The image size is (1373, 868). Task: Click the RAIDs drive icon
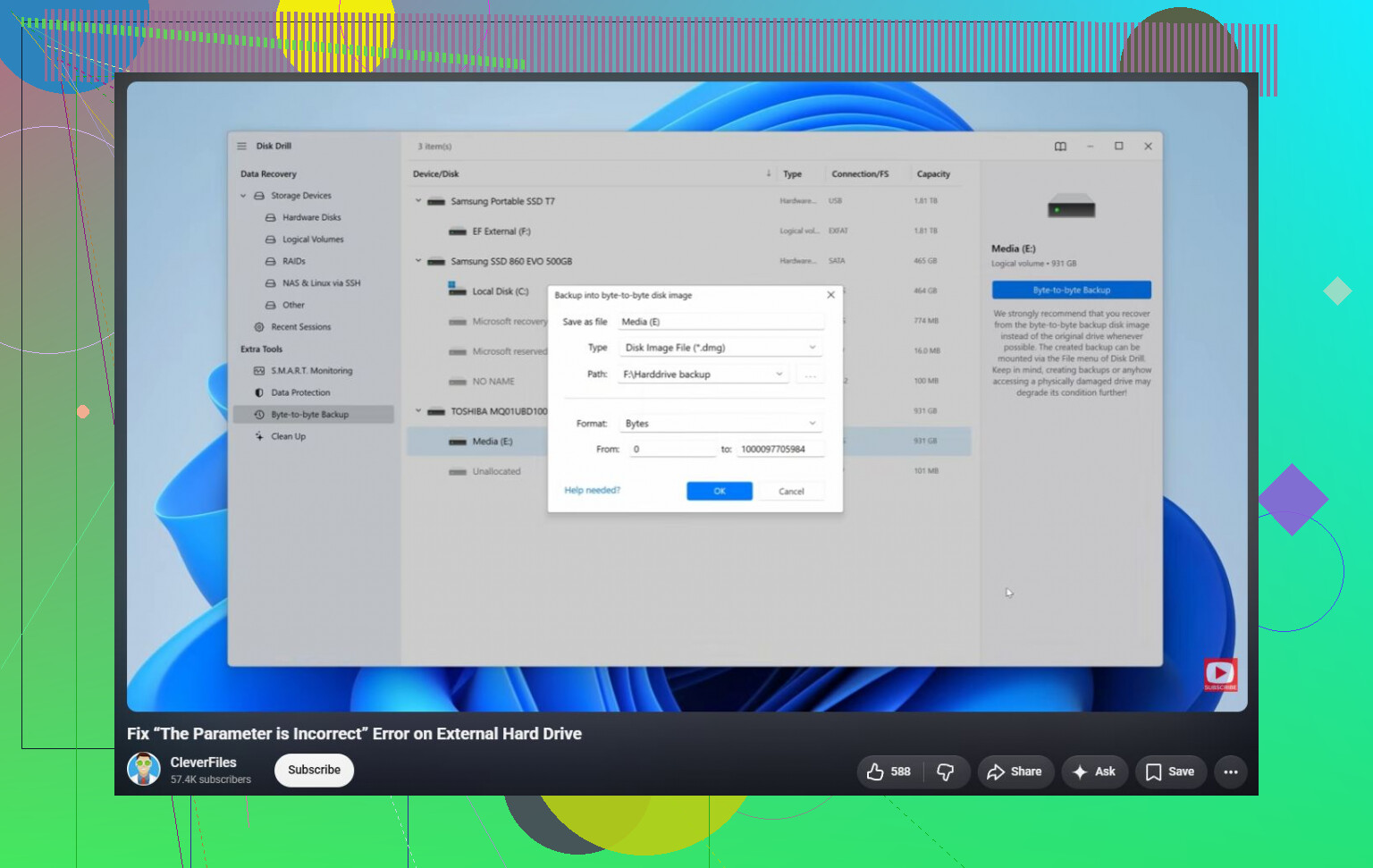pyautogui.click(x=271, y=261)
